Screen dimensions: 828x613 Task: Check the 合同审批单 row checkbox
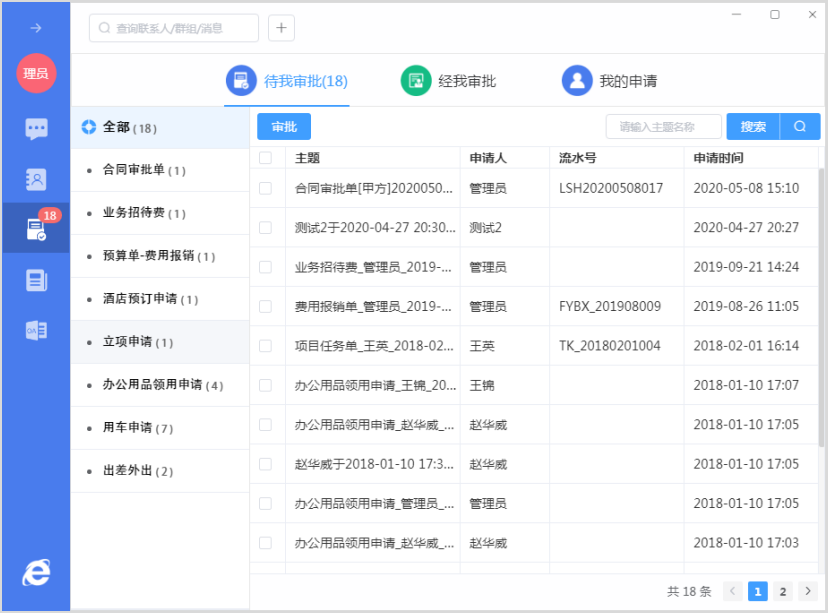pyautogui.click(x=265, y=188)
